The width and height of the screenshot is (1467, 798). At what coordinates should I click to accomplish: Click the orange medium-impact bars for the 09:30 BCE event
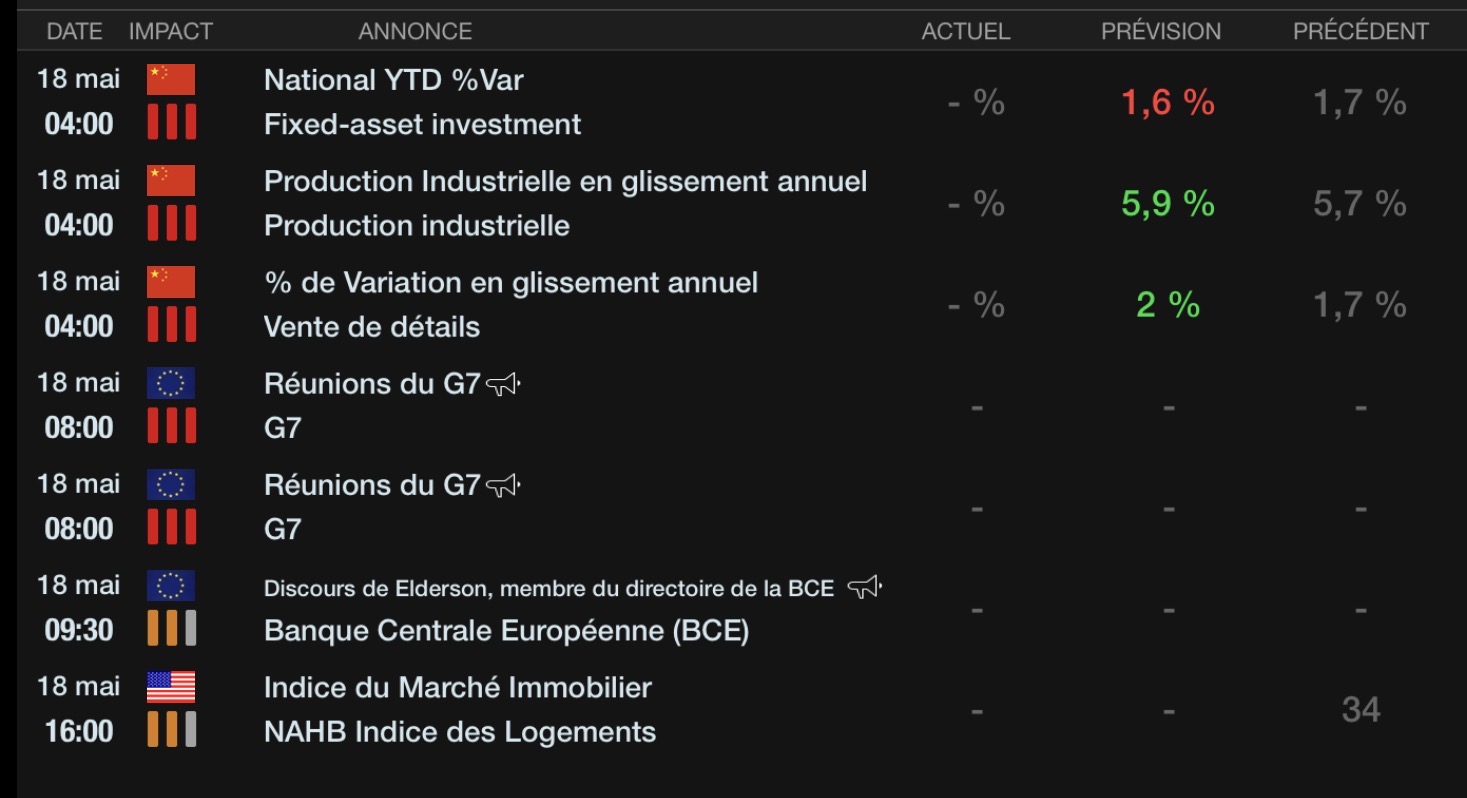coord(171,629)
